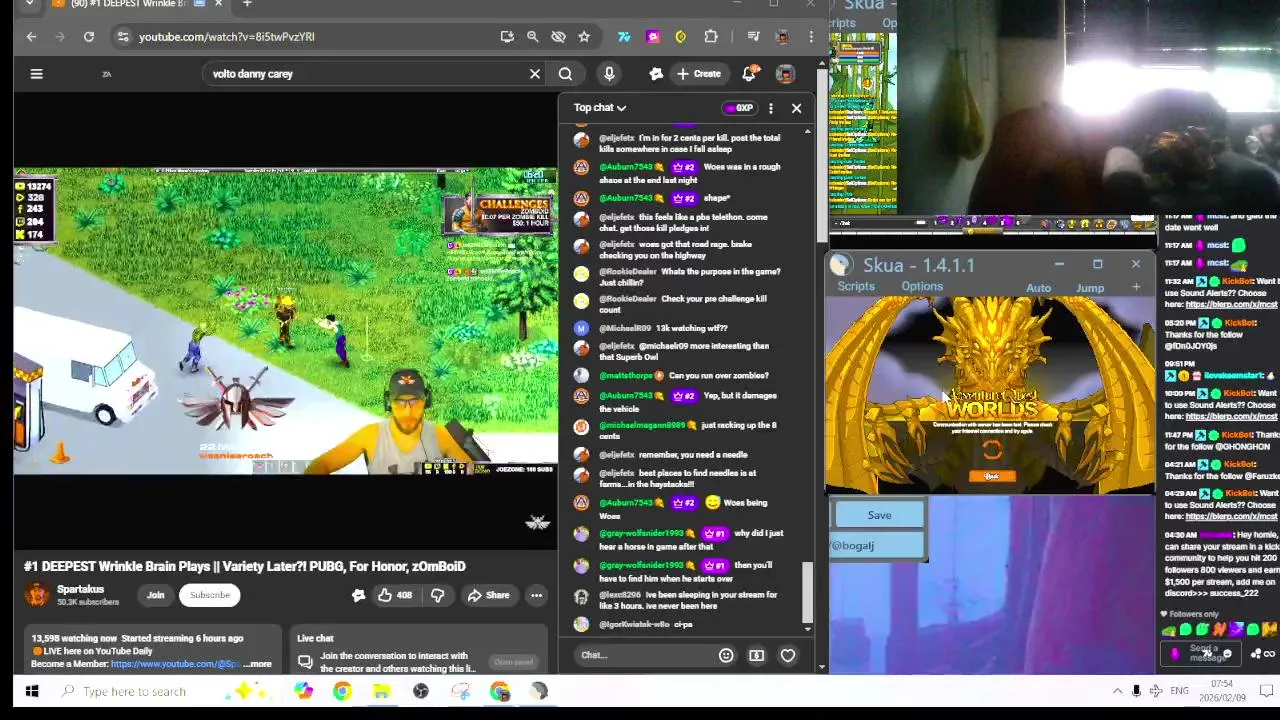Viewport: 1280px width, 720px height.
Task: Click the video player area
Action: point(286,320)
